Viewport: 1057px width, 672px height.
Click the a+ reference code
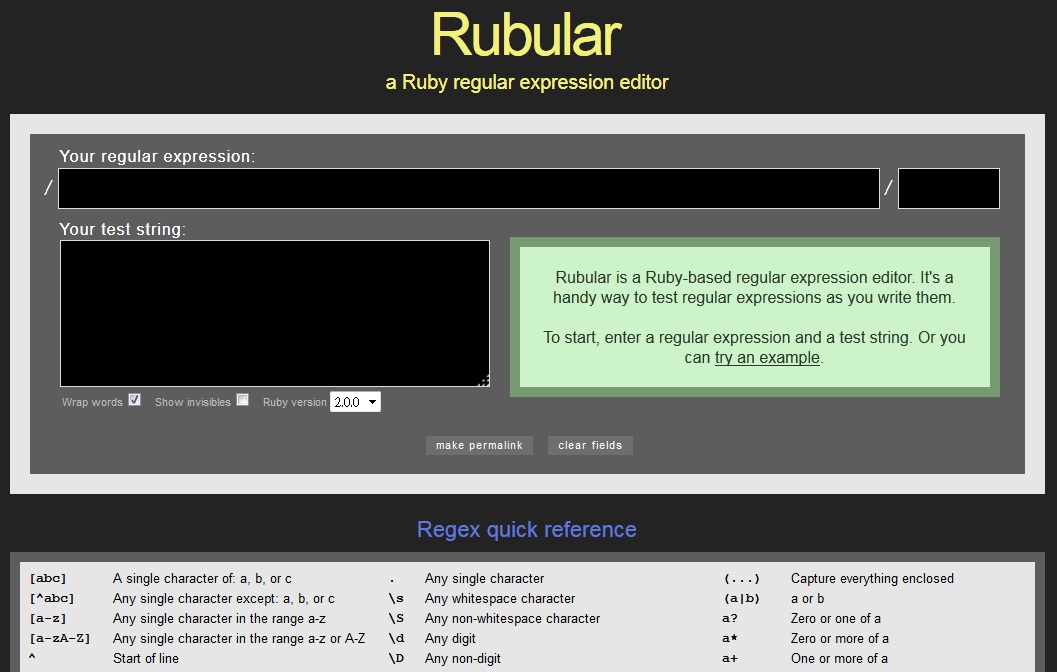pyautogui.click(x=730, y=659)
